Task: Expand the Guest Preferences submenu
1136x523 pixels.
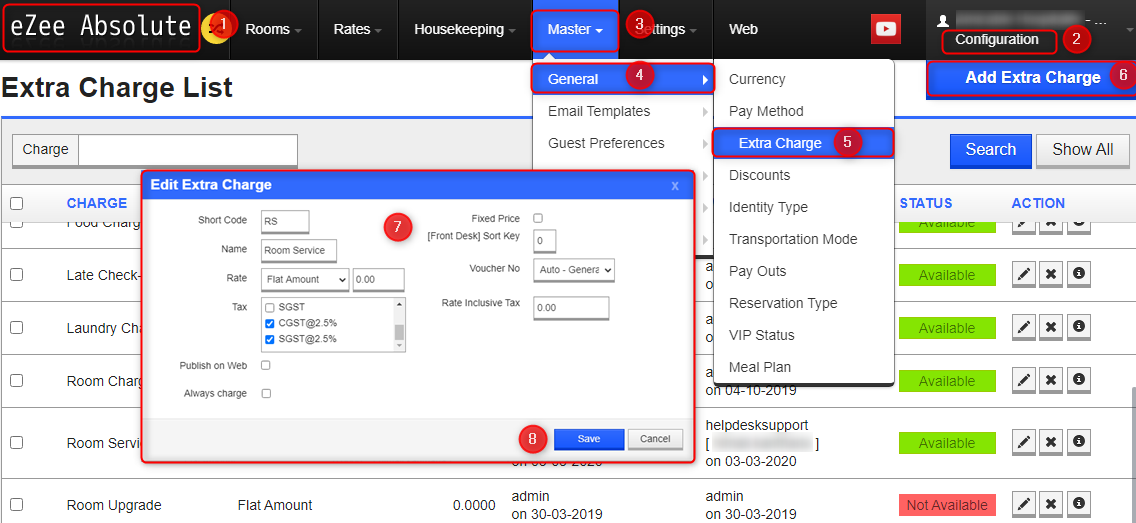Action: click(x=623, y=143)
